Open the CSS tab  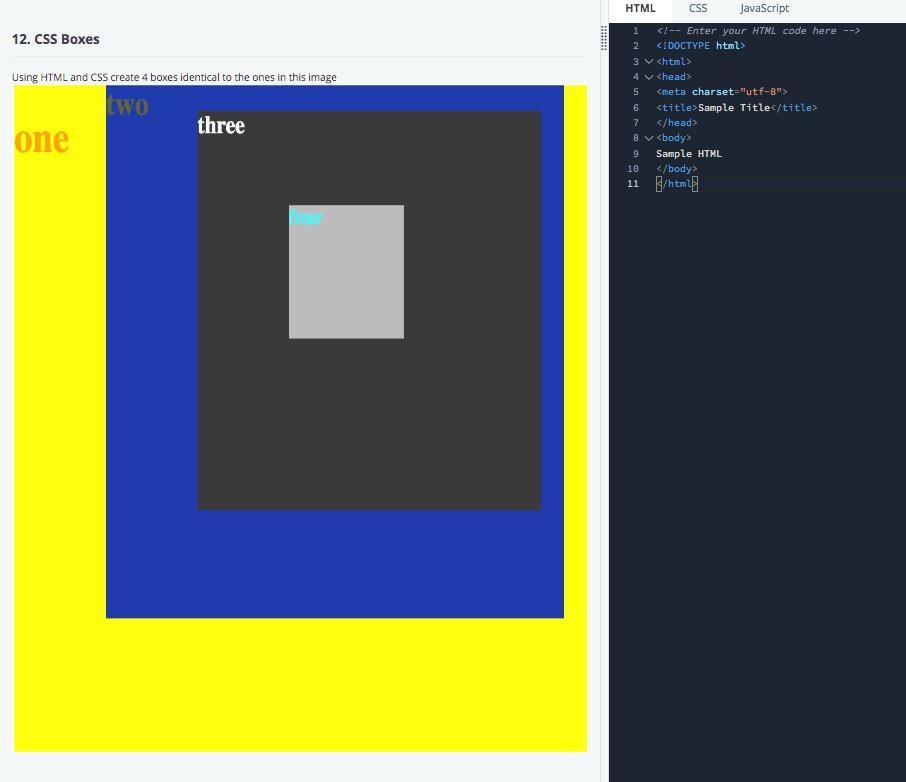click(697, 9)
